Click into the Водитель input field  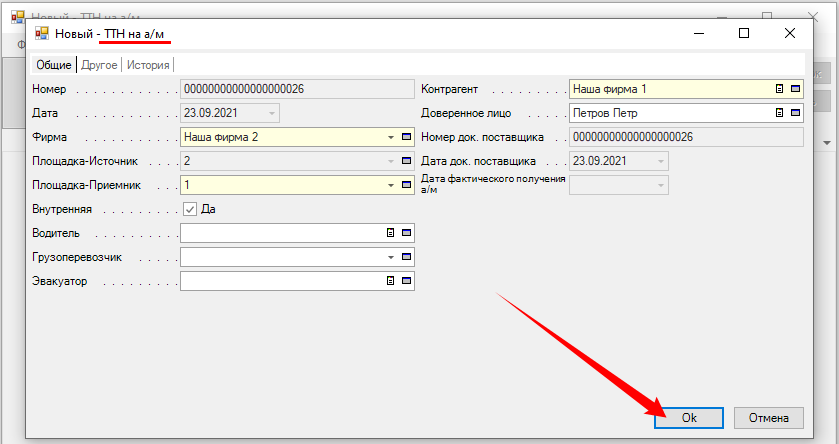[x=282, y=233]
